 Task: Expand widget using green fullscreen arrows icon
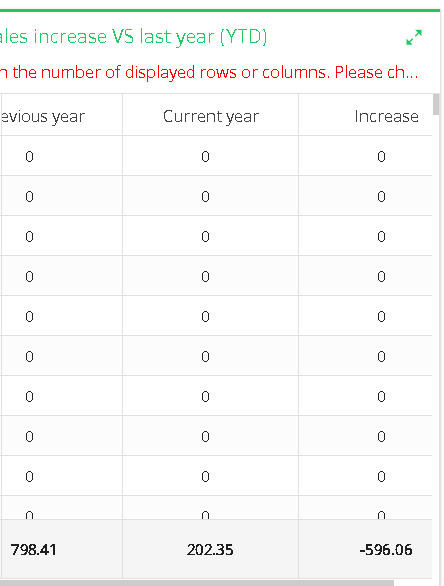(414, 37)
